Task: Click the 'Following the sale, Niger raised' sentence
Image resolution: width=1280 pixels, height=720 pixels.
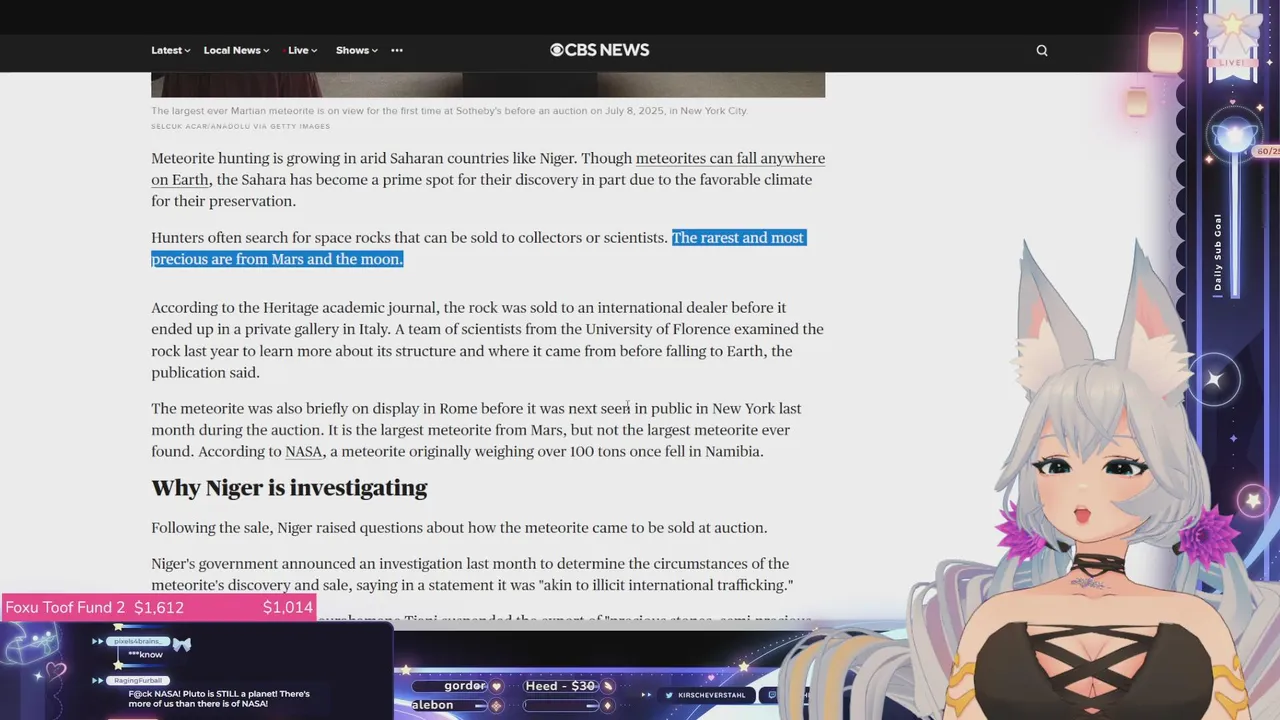Action: tap(459, 528)
